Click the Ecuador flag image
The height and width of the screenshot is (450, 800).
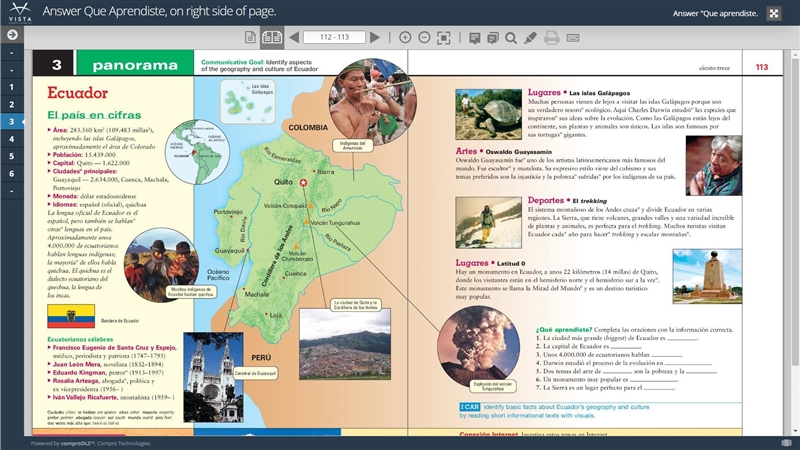71,316
